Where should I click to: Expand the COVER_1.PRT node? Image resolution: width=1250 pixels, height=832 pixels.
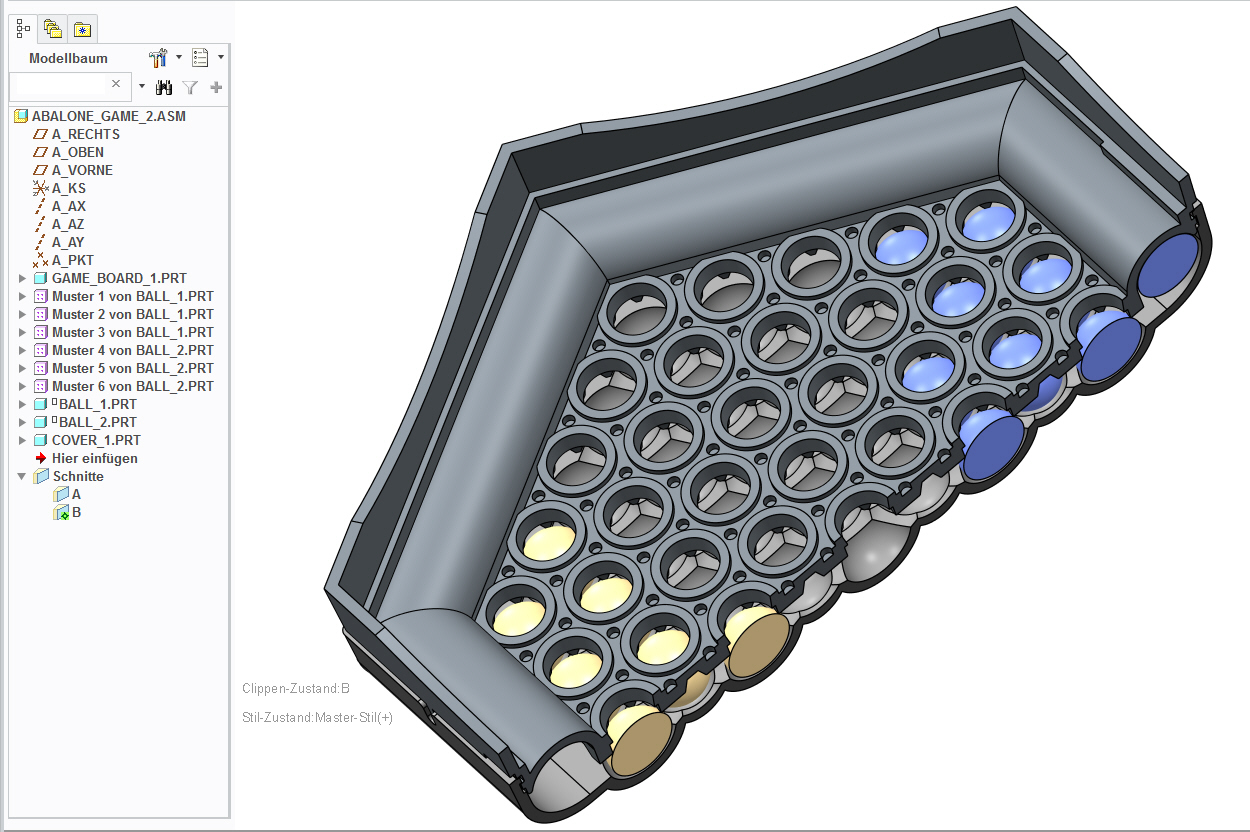[22, 440]
